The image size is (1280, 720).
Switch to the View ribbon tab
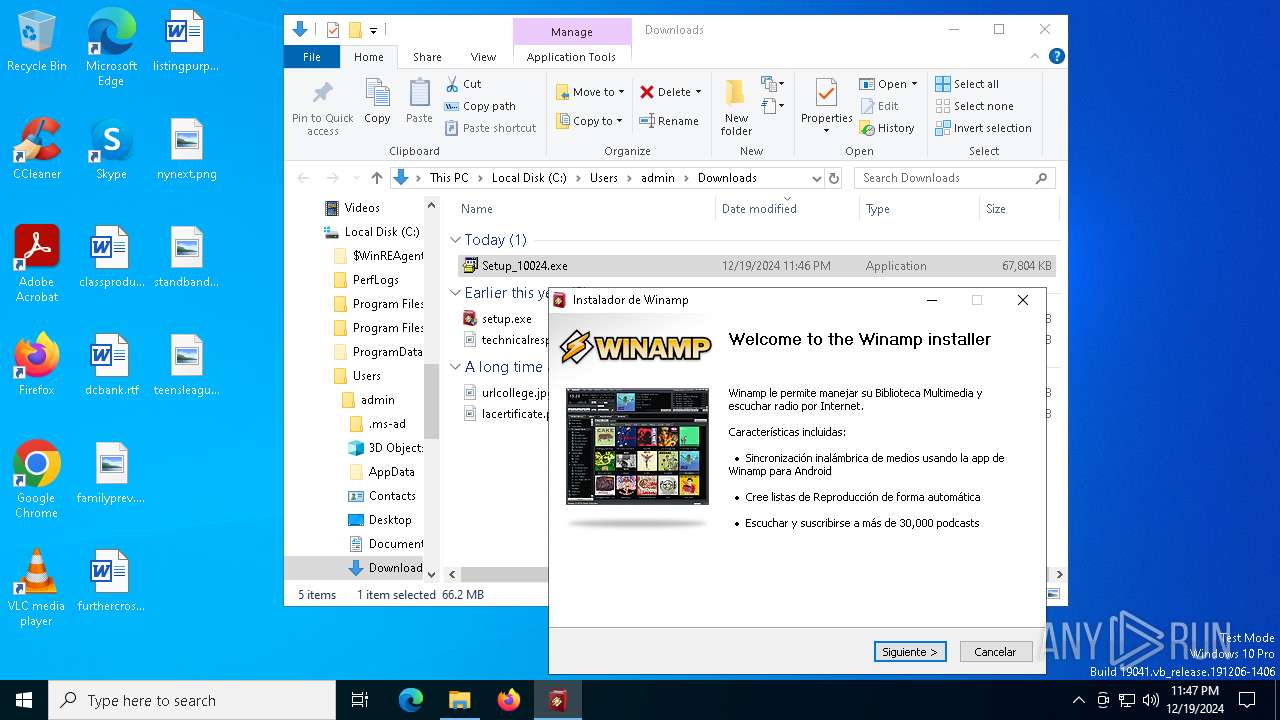tap(483, 57)
